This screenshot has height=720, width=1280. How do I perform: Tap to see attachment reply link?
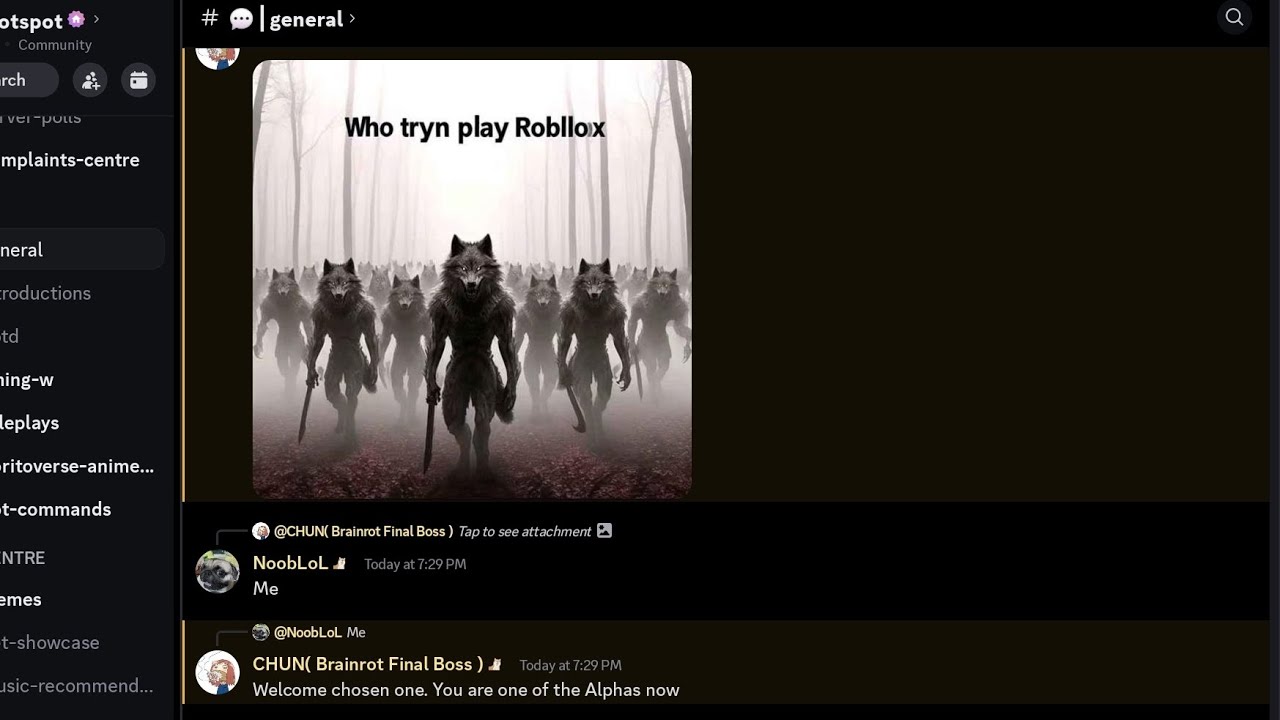[x=525, y=531]
